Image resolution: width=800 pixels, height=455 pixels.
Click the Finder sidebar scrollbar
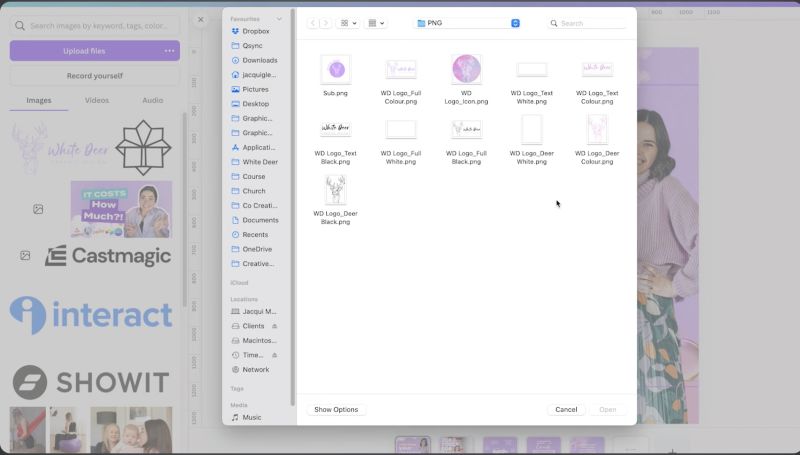click(293, 207)
